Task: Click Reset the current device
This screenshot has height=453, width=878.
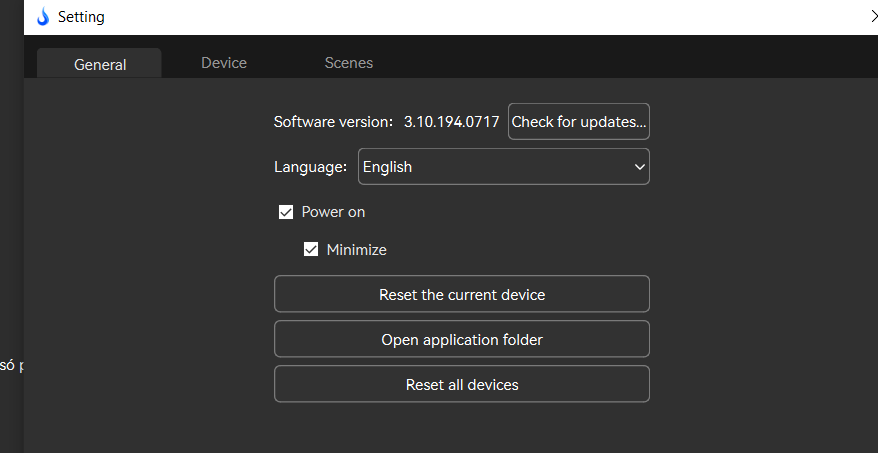Action: pyautogui.click(x=462, y=295)
